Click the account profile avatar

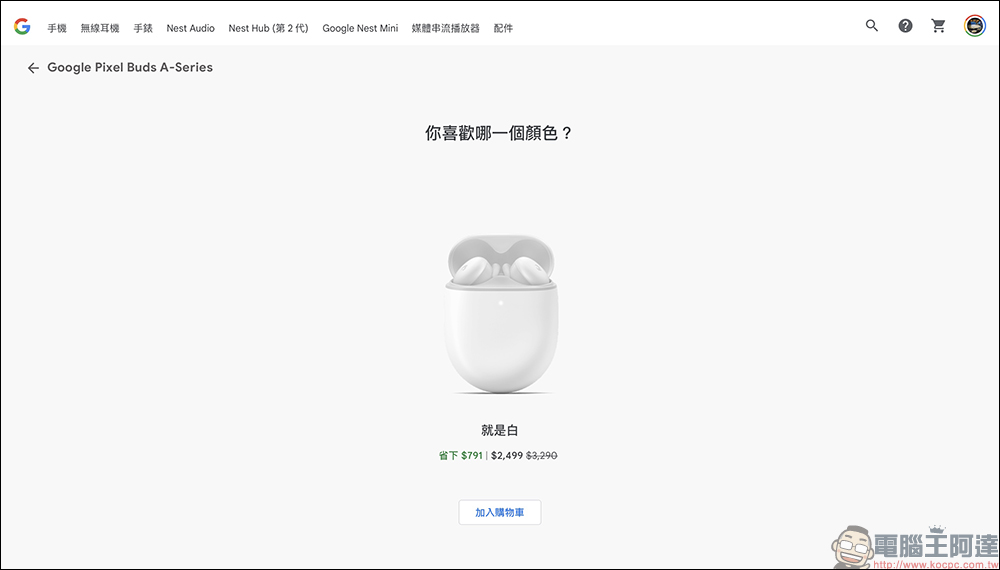(974, 26)
